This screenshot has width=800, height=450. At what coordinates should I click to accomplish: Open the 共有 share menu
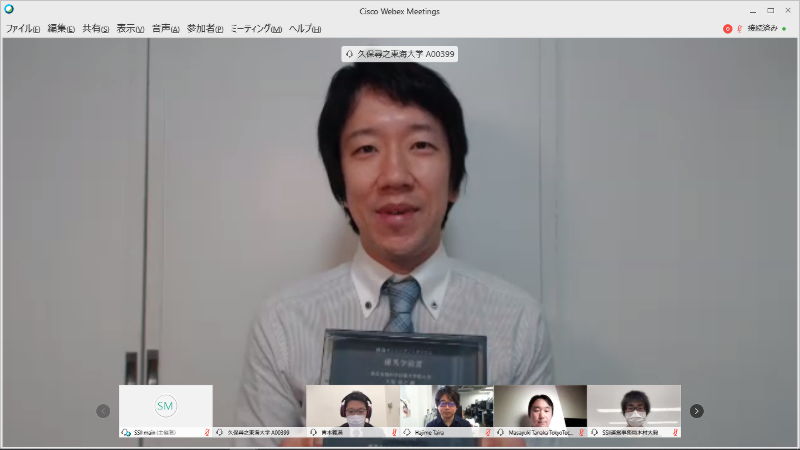(97, 29)
